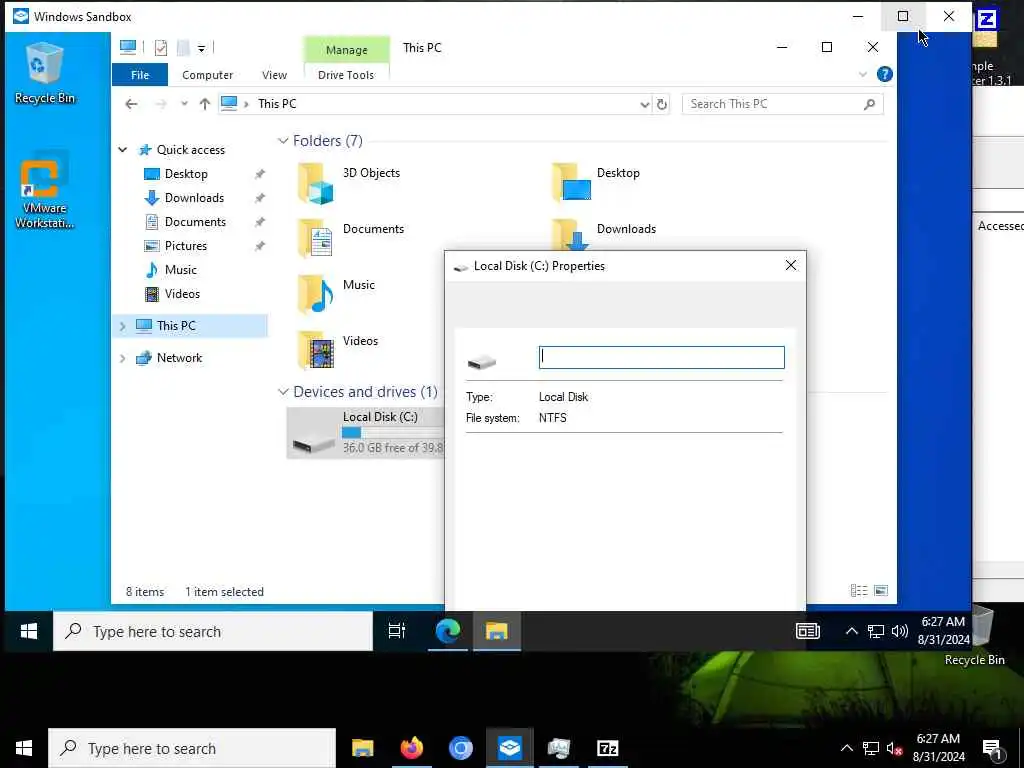Open Firefox on host taskbar
The image size is (1024, 768).
tap(411, 748)
